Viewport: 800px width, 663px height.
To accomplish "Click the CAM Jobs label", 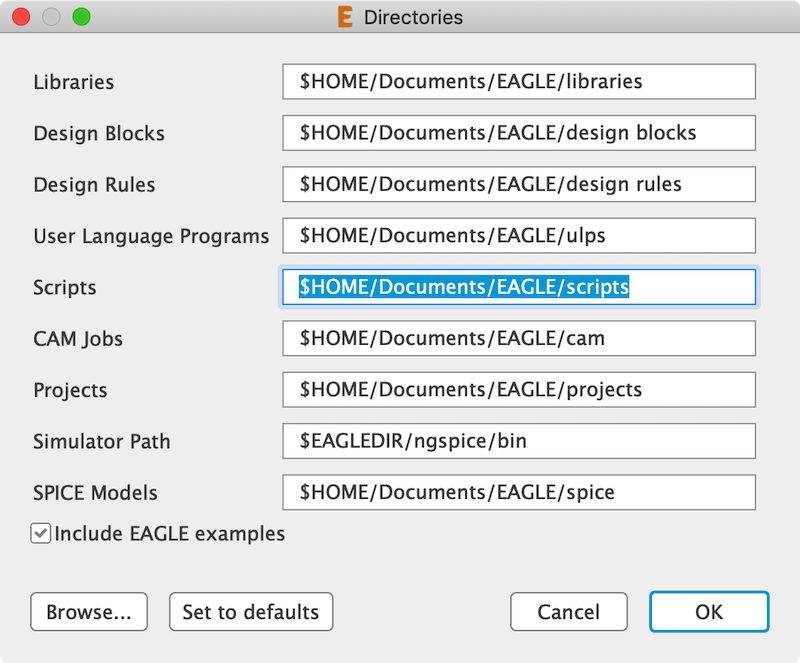I will pyautogui.click(x=78, y=339).
